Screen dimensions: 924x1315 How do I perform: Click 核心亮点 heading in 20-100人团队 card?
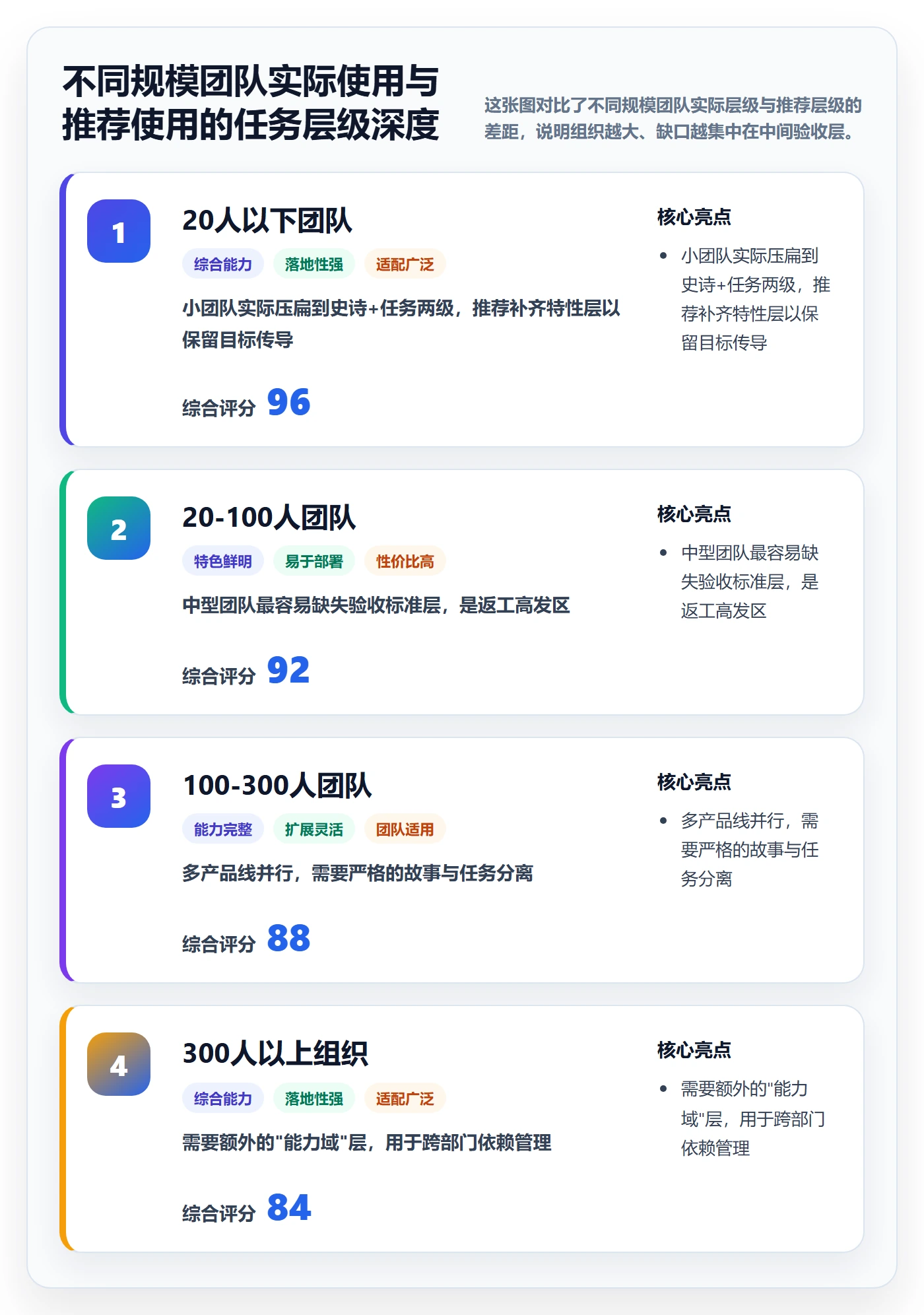[x=694, y=514]
